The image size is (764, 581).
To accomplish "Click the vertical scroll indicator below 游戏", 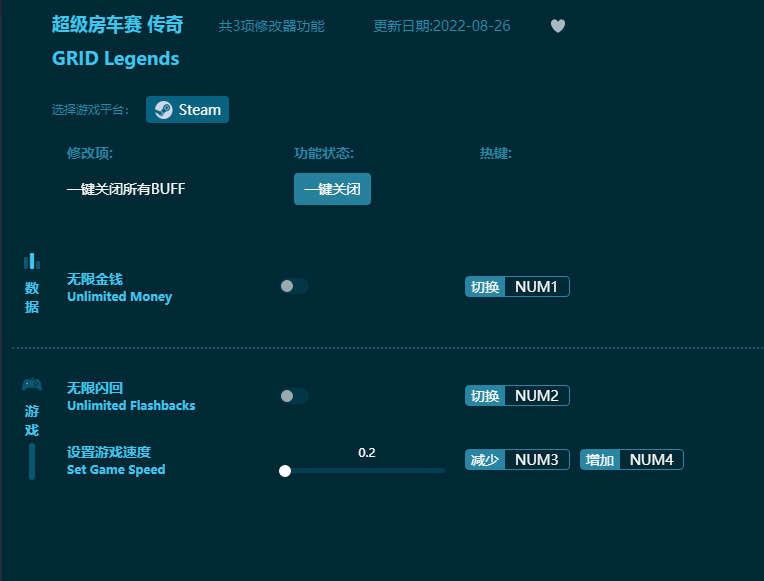I will pyautogui.click(x=32, y=462).
